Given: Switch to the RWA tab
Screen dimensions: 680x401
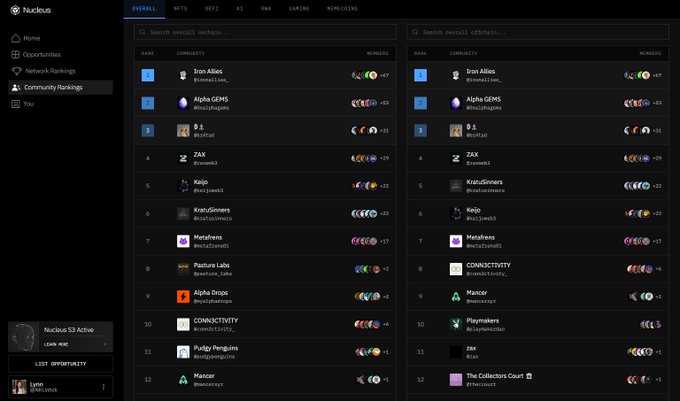Looking at the screenshot, I should 266,9.
